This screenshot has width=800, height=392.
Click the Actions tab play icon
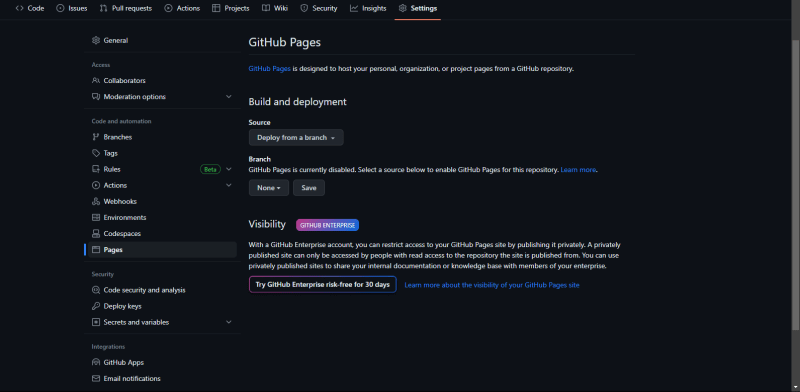click(x=168, y=8)
